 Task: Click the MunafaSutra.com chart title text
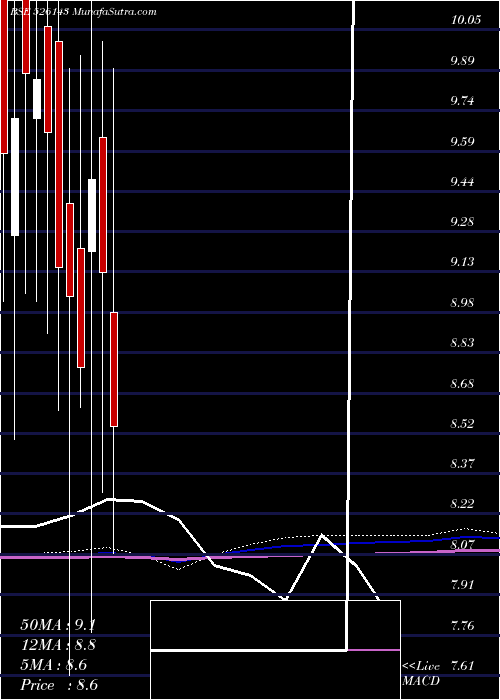point(114,12)
